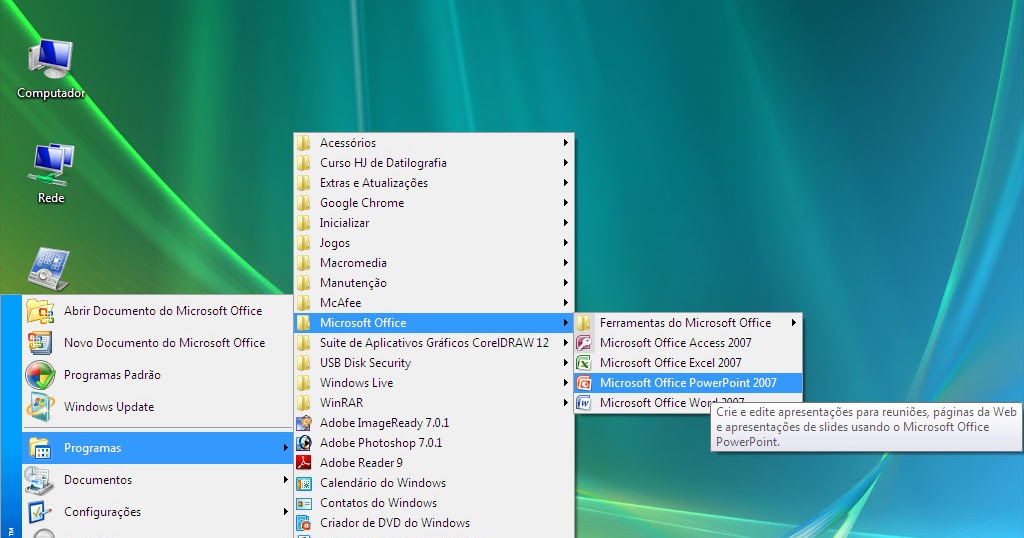The height and width of the screenshot is (538, 1024).
Task: Click the Inicializar folder icon
Action: (x=303, y=223)
